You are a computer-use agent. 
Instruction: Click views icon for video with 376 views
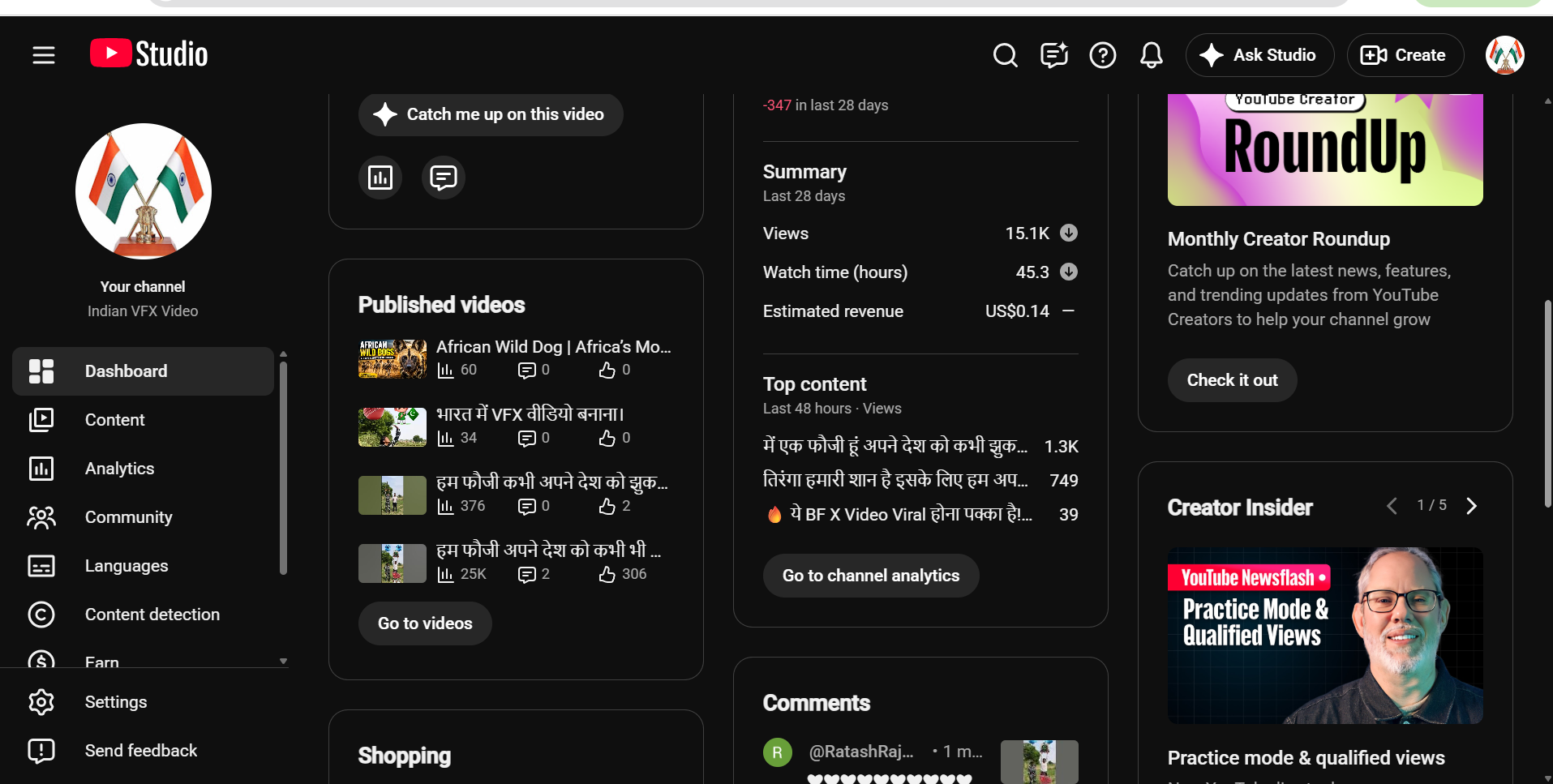point(445,507)
